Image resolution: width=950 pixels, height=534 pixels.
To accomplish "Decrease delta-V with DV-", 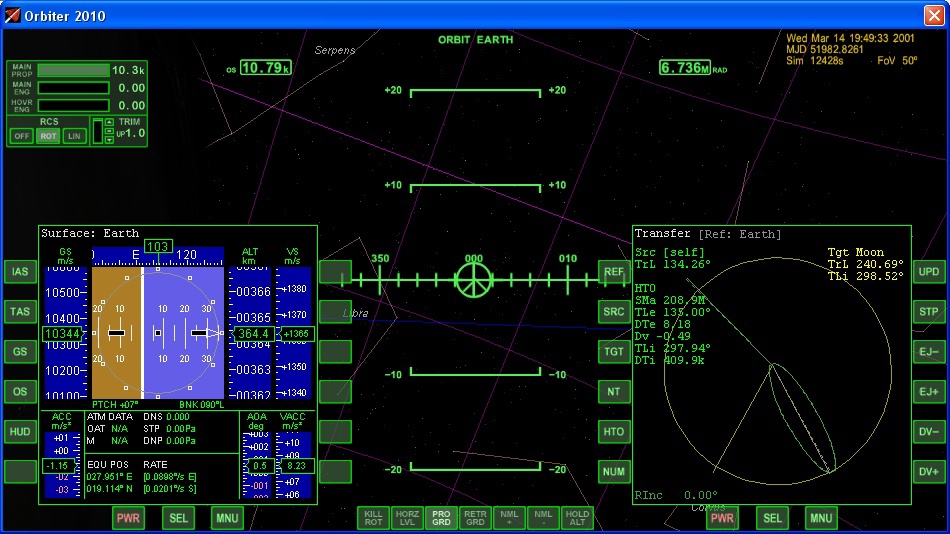I will (929, 432).
